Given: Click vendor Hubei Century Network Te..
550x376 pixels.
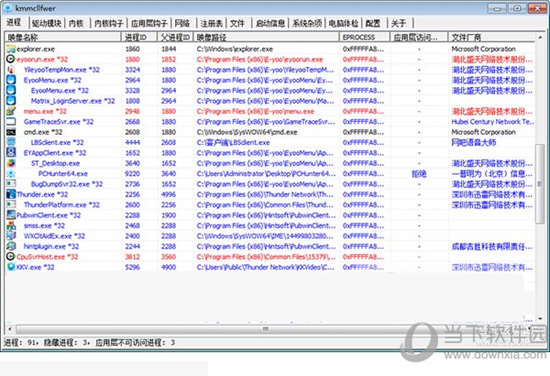Looking at the screenshot, I should [x=492, y=122].
